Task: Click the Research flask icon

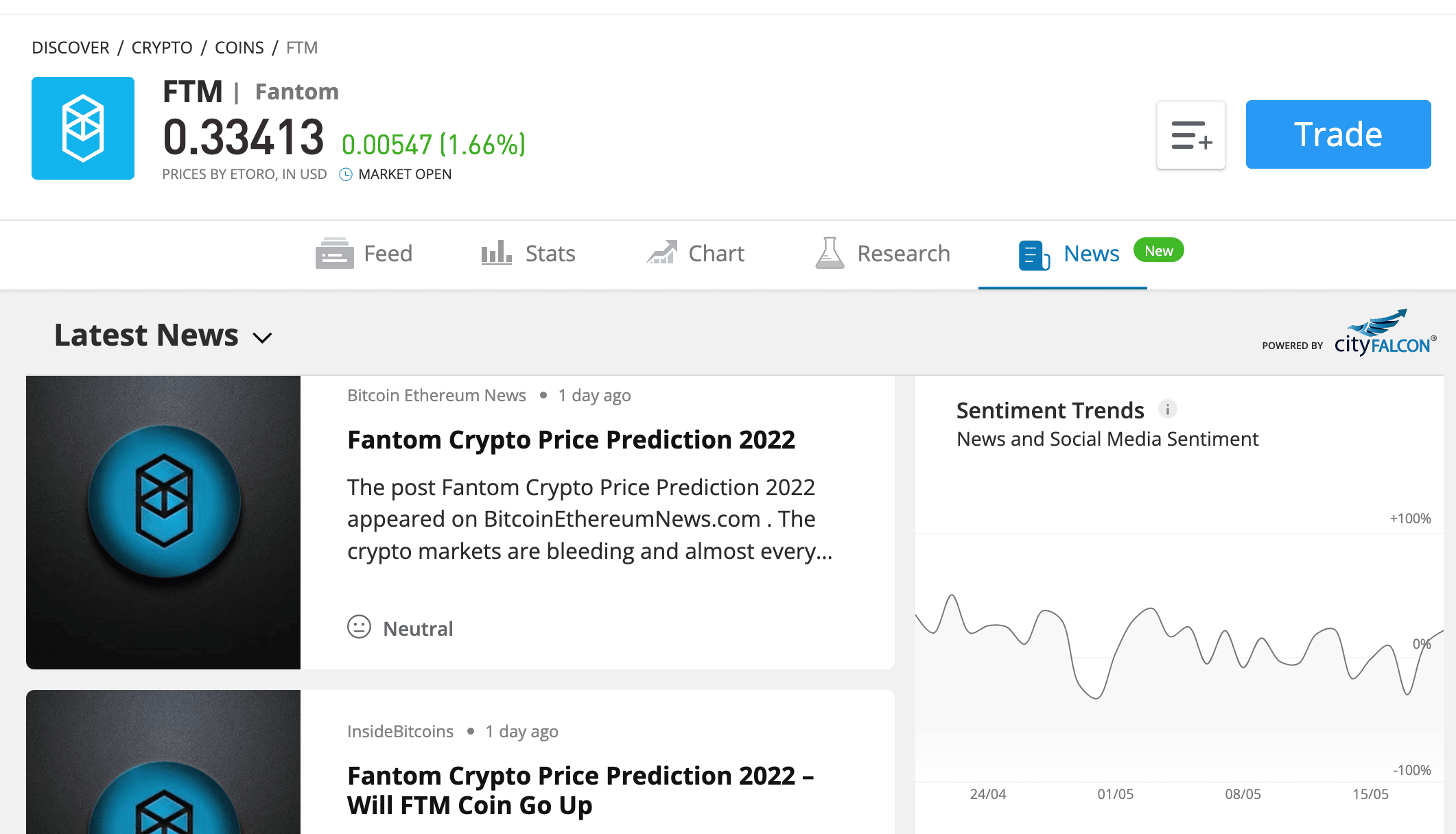Action: click(830, 253)
